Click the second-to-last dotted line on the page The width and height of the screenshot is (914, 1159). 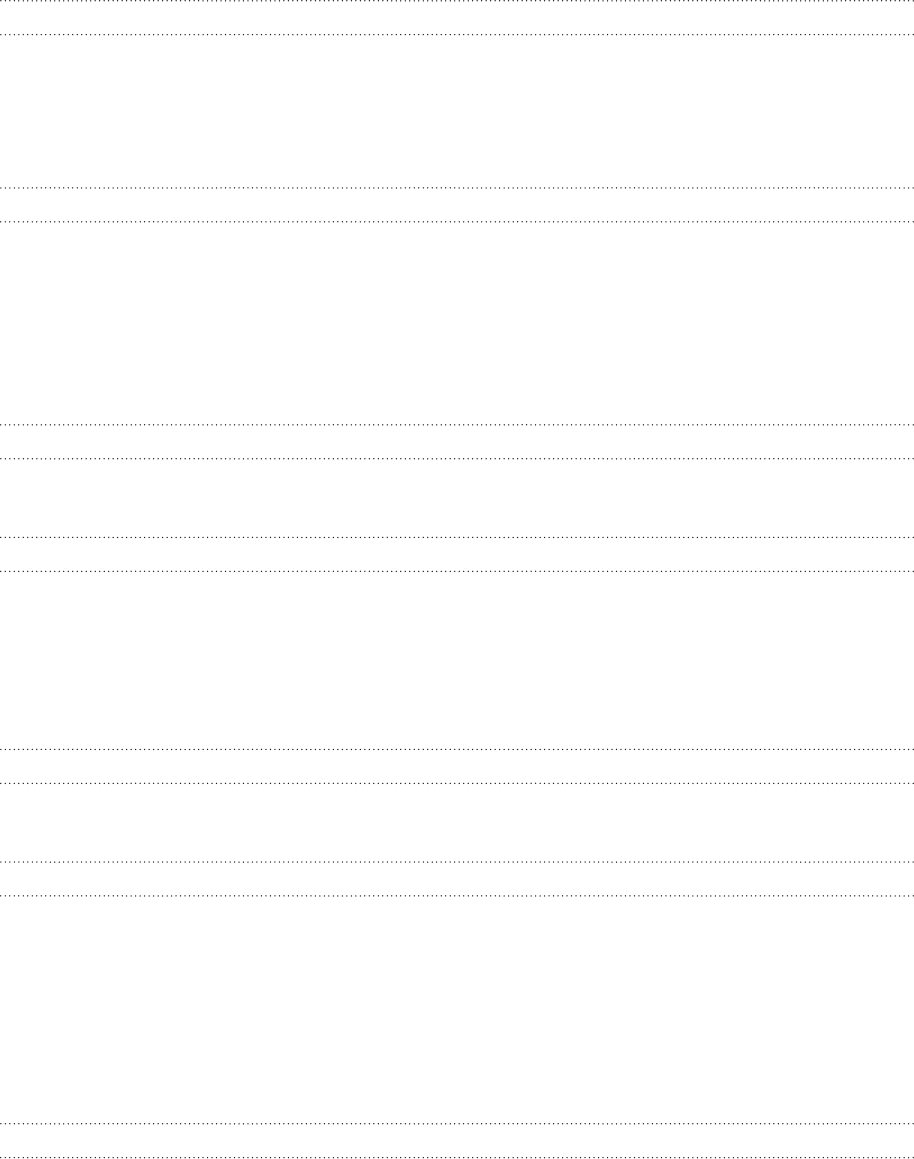[x=457, y=1123]
